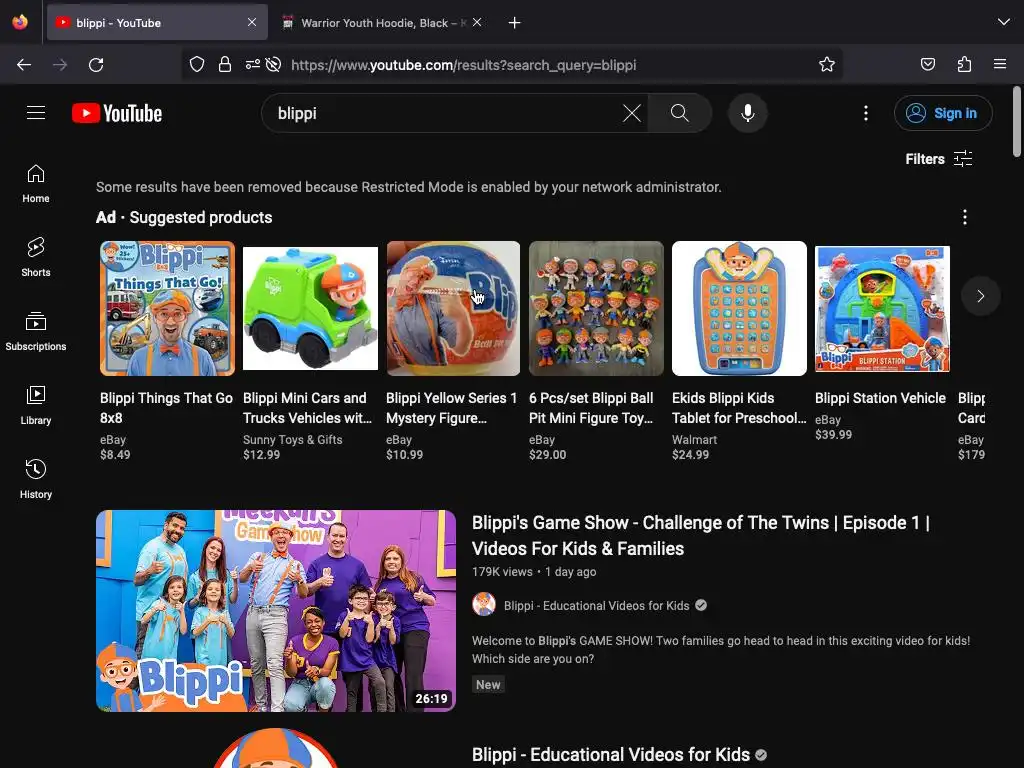Click the Firefox icon in the tab bar
The width and height of the screenshot is (1024, 768).
coord(20,22)
